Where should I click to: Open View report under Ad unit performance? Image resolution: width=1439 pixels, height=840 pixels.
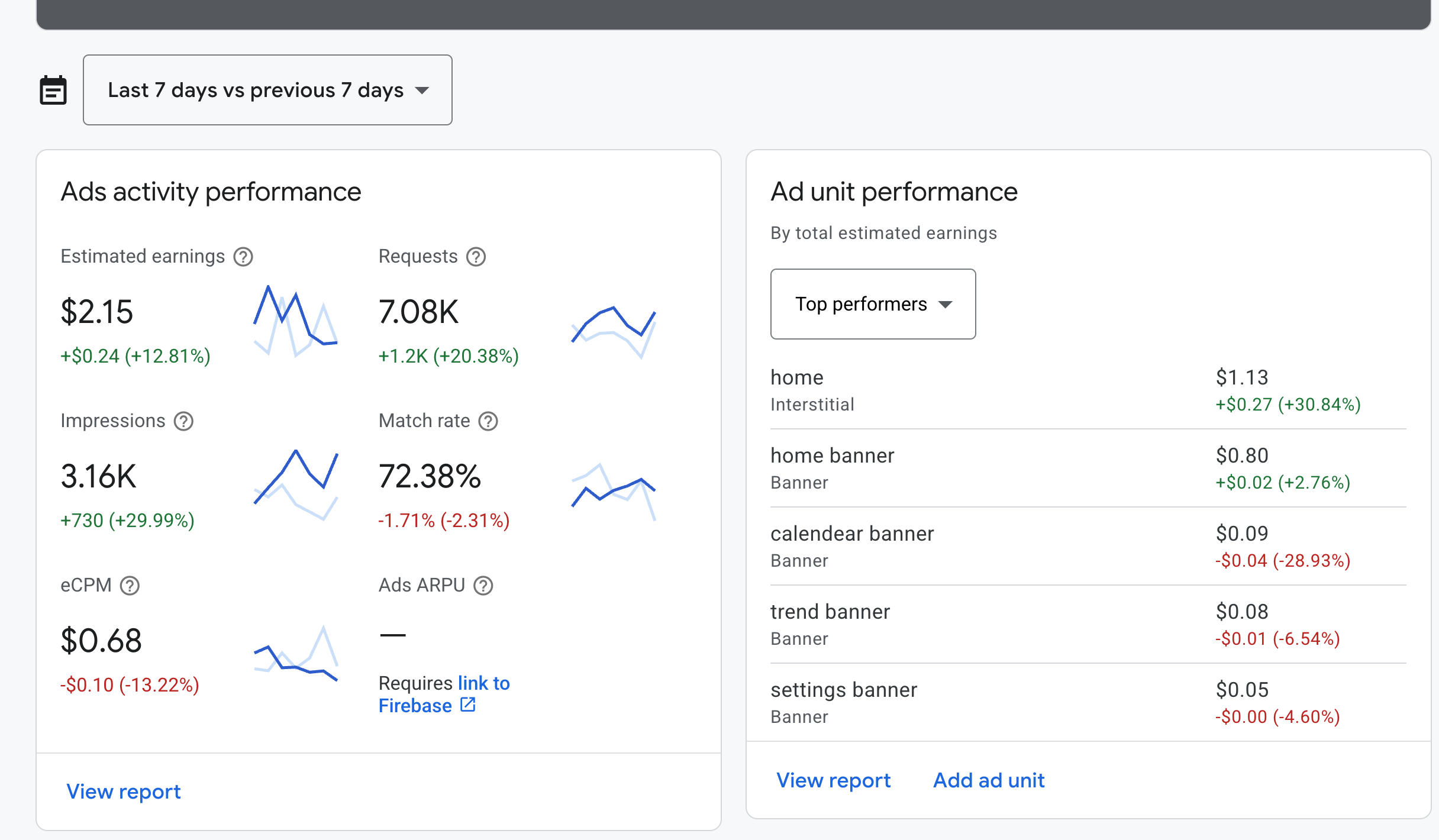833,780
